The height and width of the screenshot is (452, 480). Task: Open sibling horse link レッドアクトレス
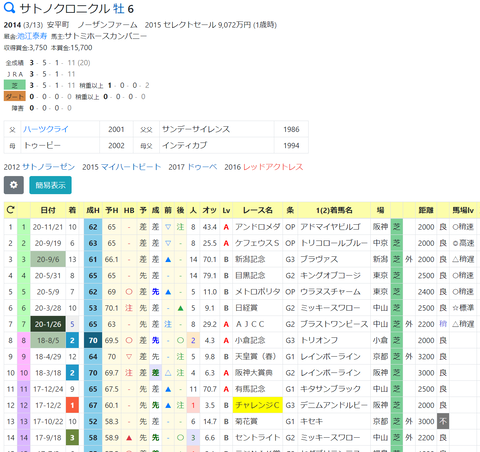tap(273, 167)
